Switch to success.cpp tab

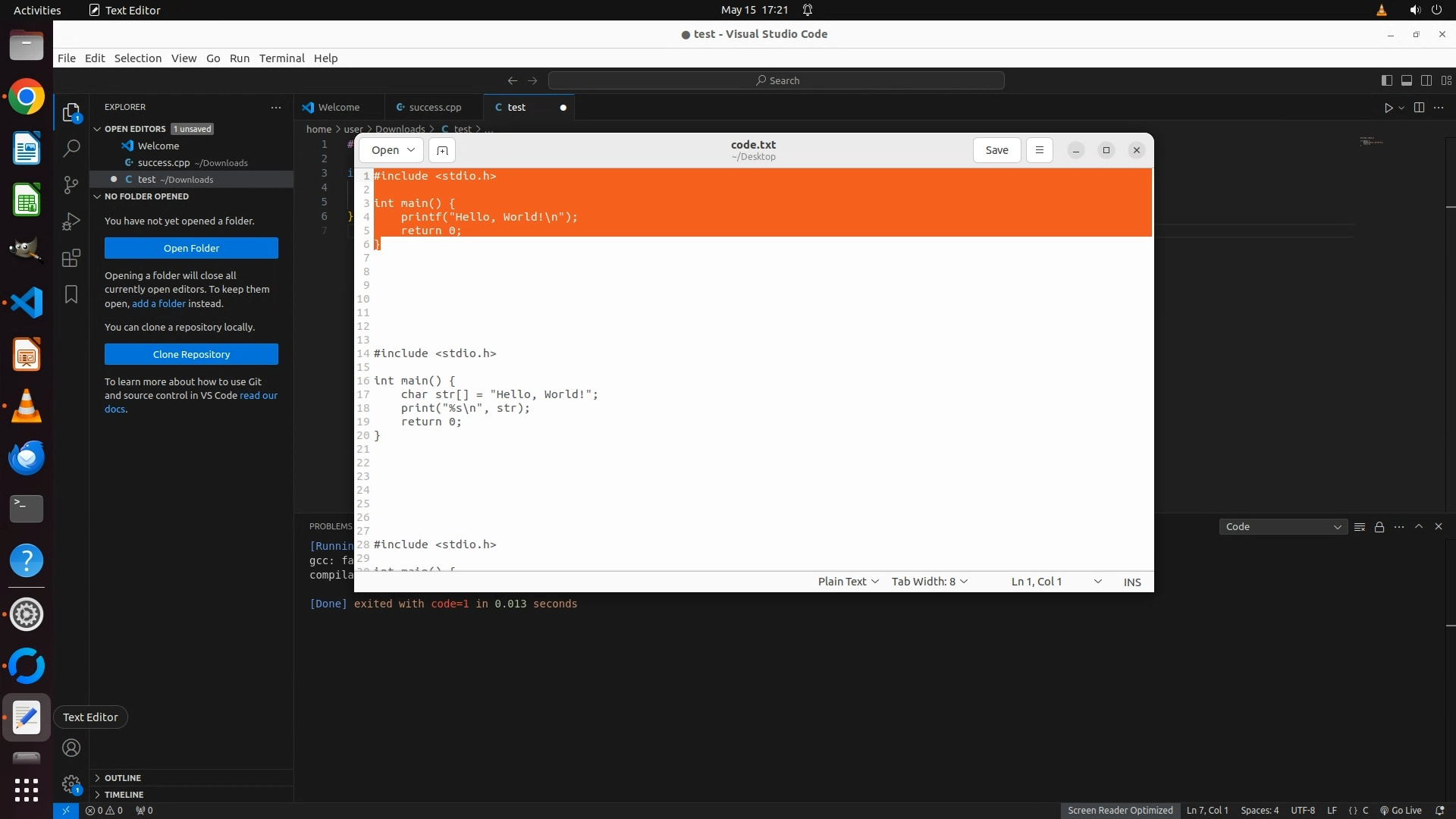pos(434,108)
